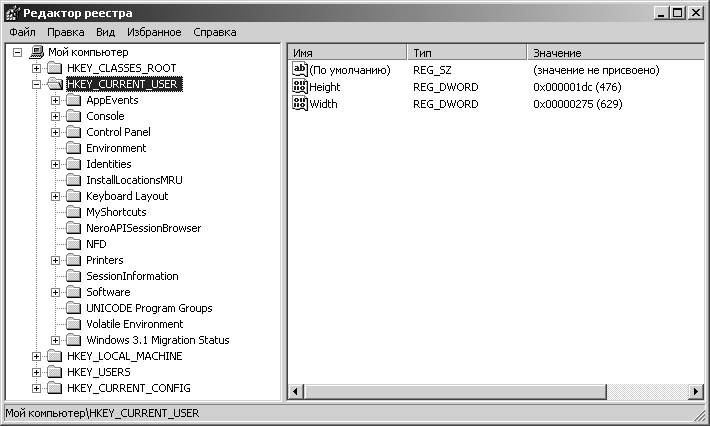This screenshot has height=426, width=710.
Task: Click the Width DWORD value icon
Action: pyautogui.click(x=299, y=103)
